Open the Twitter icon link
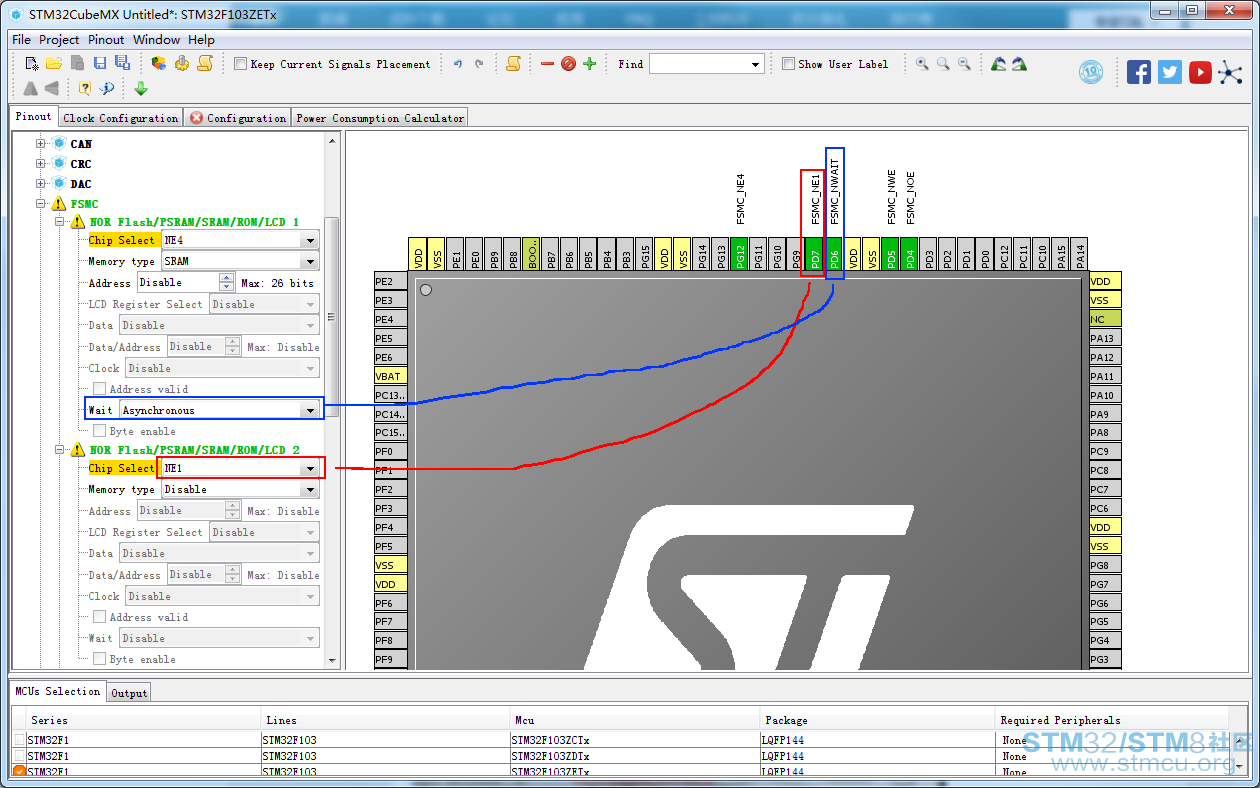 point(1170,72)
